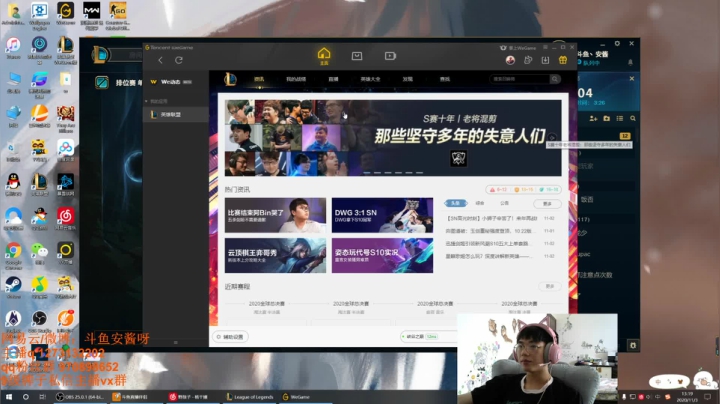Select 直播 tab in LoL page
The height and width of the screenshot is (404, 720).
click(x=333, y=79)
